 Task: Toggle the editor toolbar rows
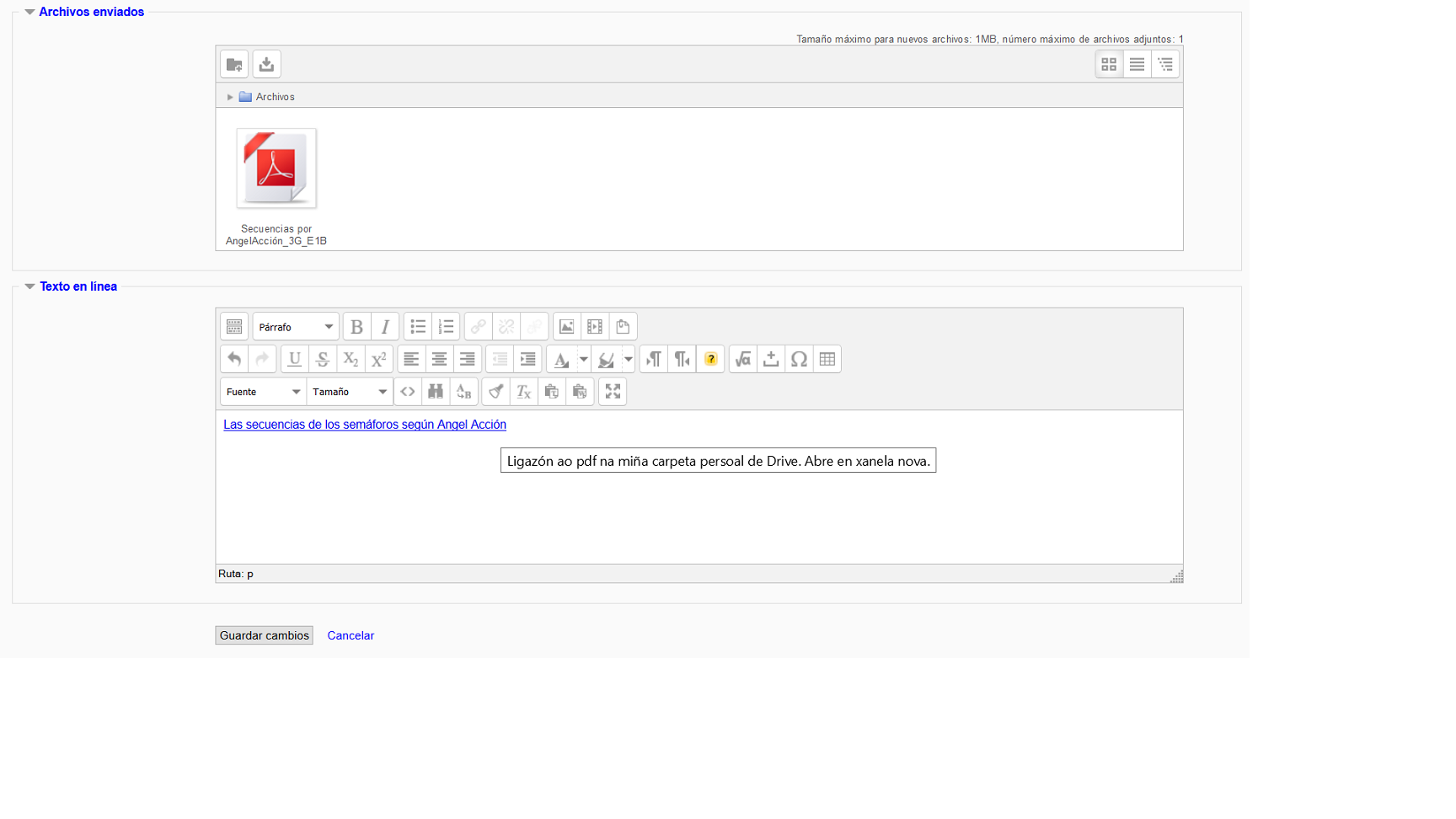(234, 327)
